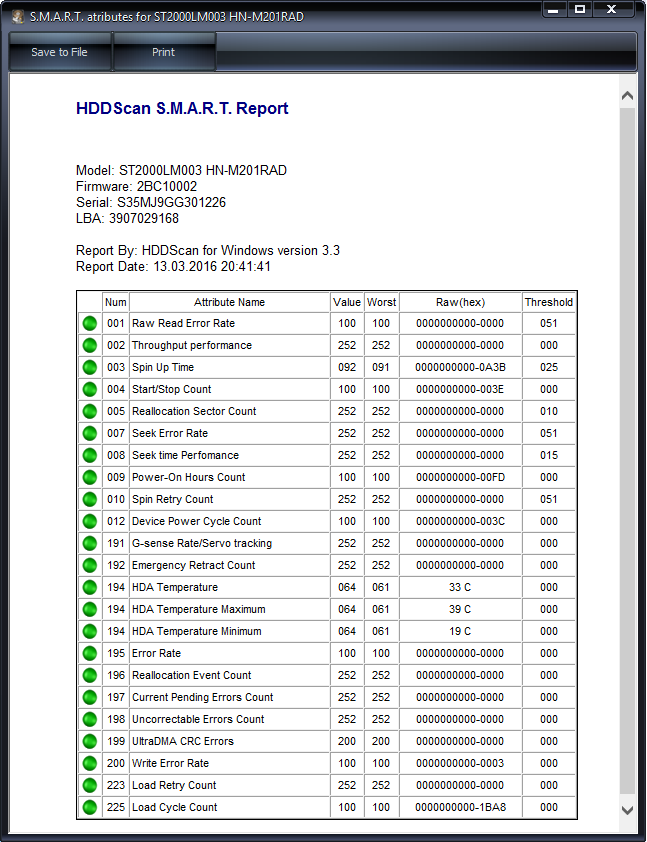Click the green status icon for Emergency Retract Count

90,565
